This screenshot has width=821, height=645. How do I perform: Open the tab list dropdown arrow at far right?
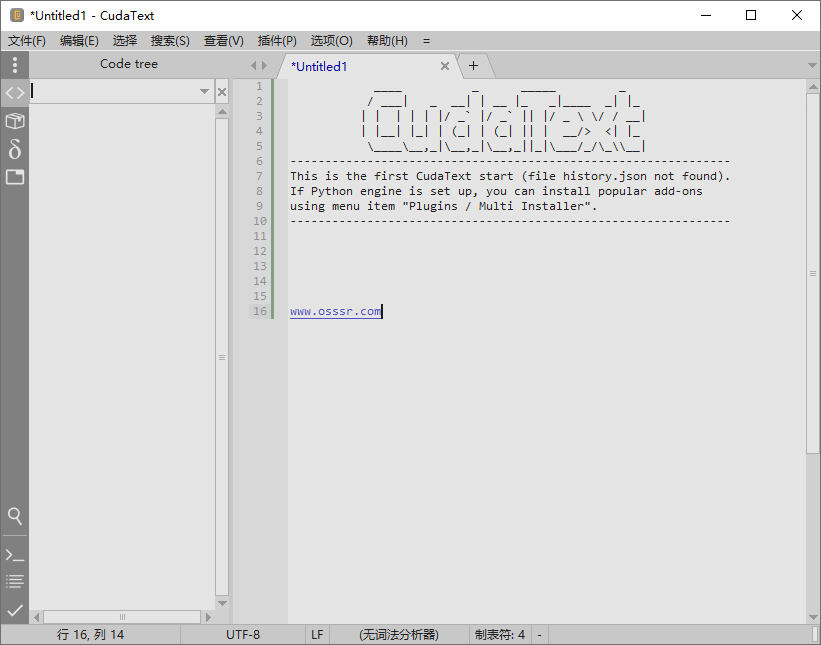click(811, 66)
